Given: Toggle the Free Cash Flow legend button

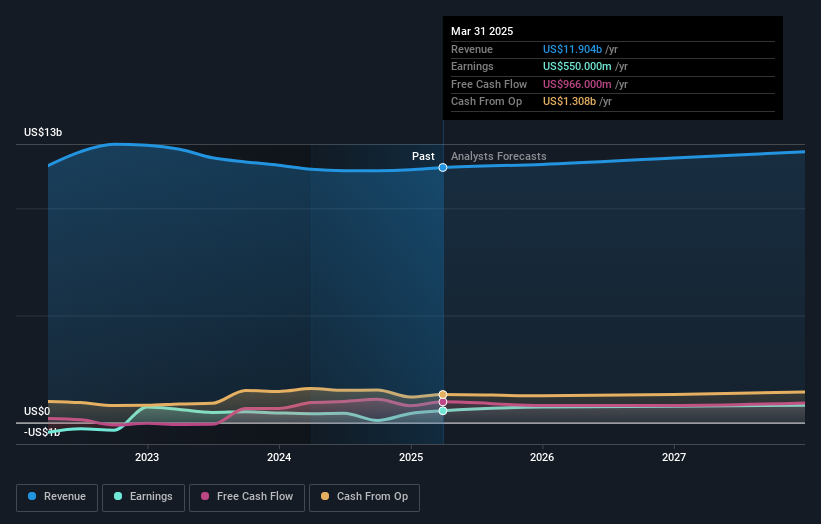Looking at the screenshot, I should [247, 497].
